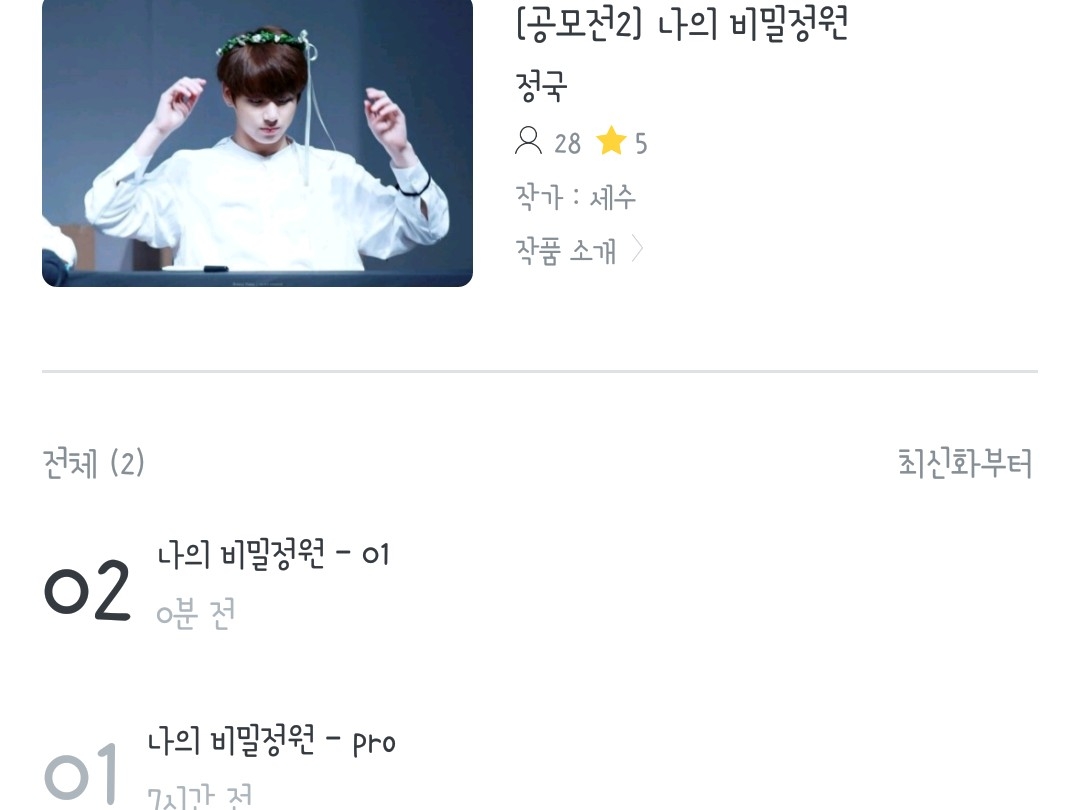Image resolution: width=1080 pixels, height=810 pixels.
Task: Click the 7시간 전 timestamp
Action: pos(200,798)
